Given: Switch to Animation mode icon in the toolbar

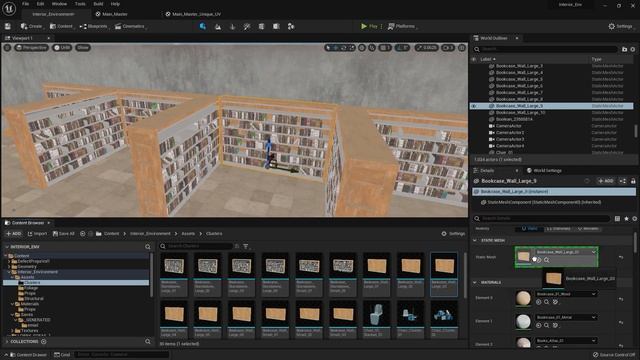Looking at the screenshot, I should (x=291, y=27).
